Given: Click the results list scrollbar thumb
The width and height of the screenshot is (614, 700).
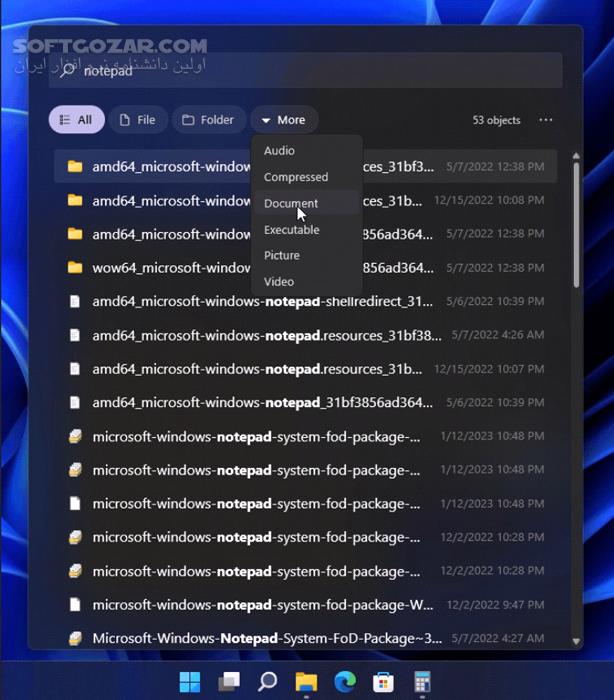Looking at the screenshot, I should pos(576,225).
